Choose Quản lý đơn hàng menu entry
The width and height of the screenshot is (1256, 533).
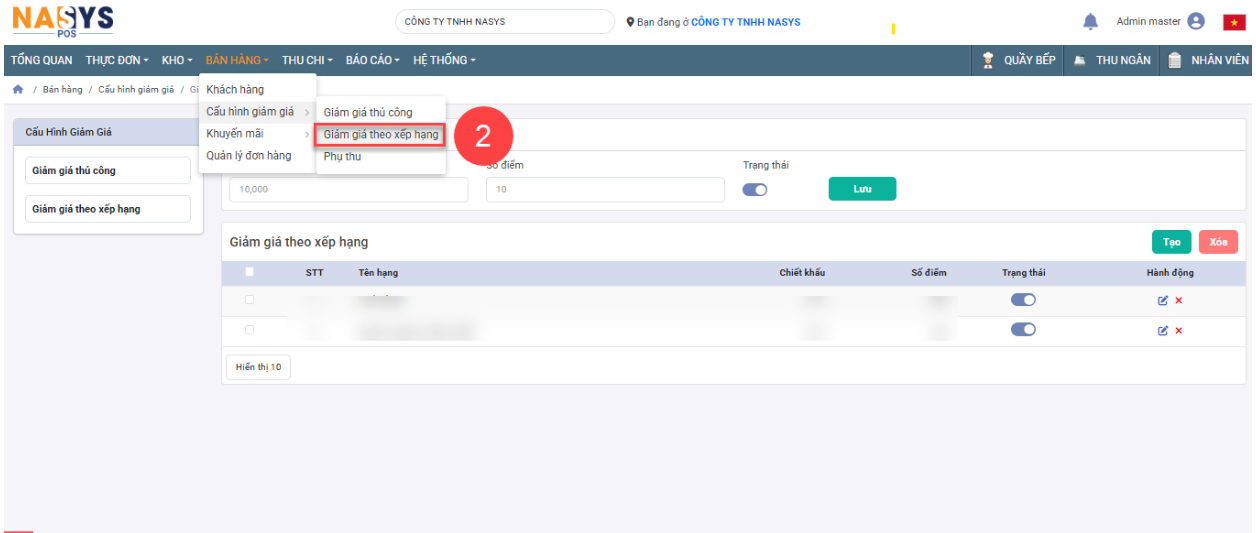249,156
